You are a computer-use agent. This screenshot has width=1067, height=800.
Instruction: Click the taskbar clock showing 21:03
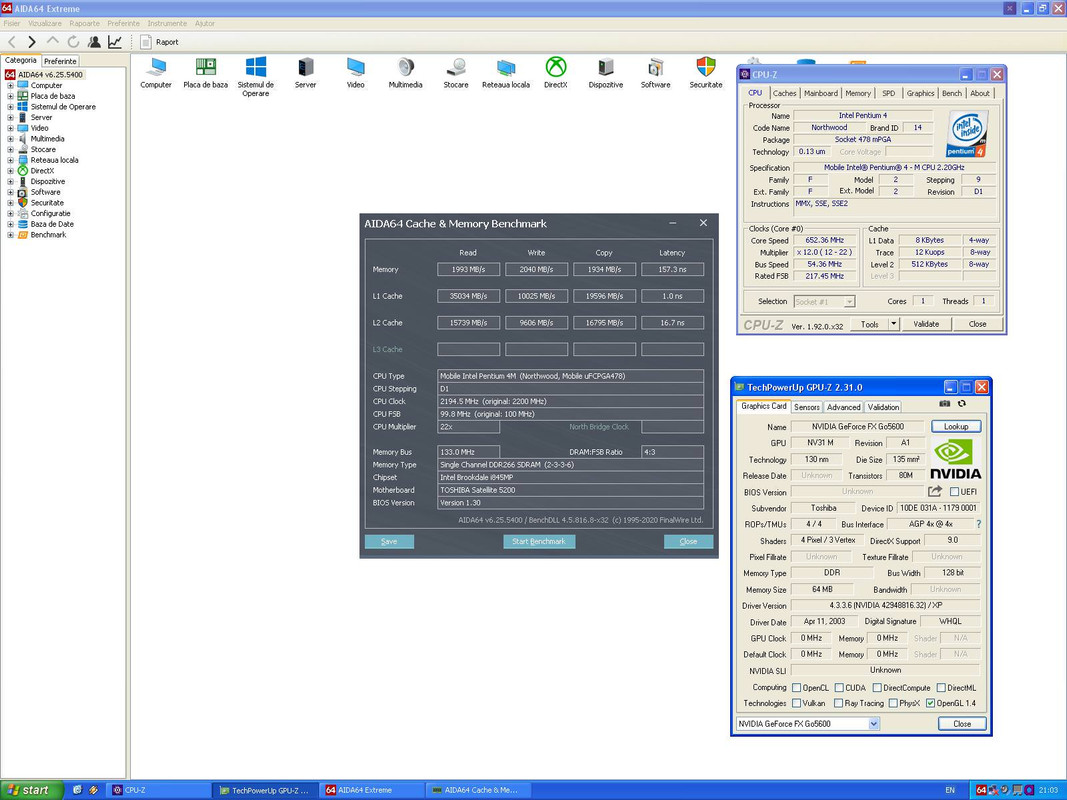[x=1048, y=790]
